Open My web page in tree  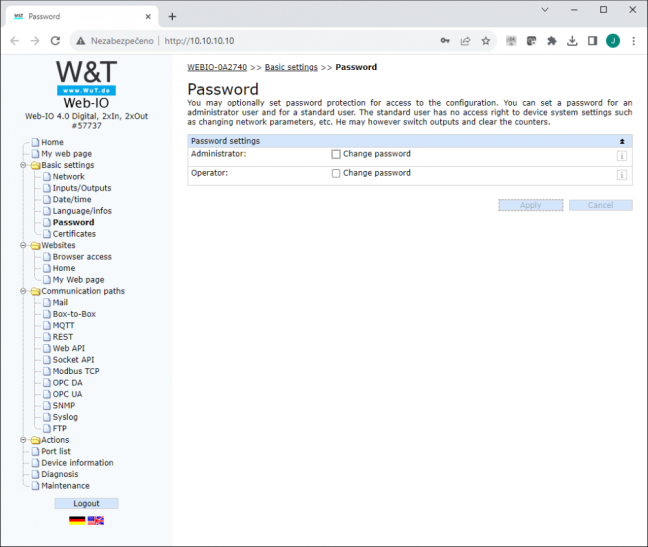tap(66, 154)
